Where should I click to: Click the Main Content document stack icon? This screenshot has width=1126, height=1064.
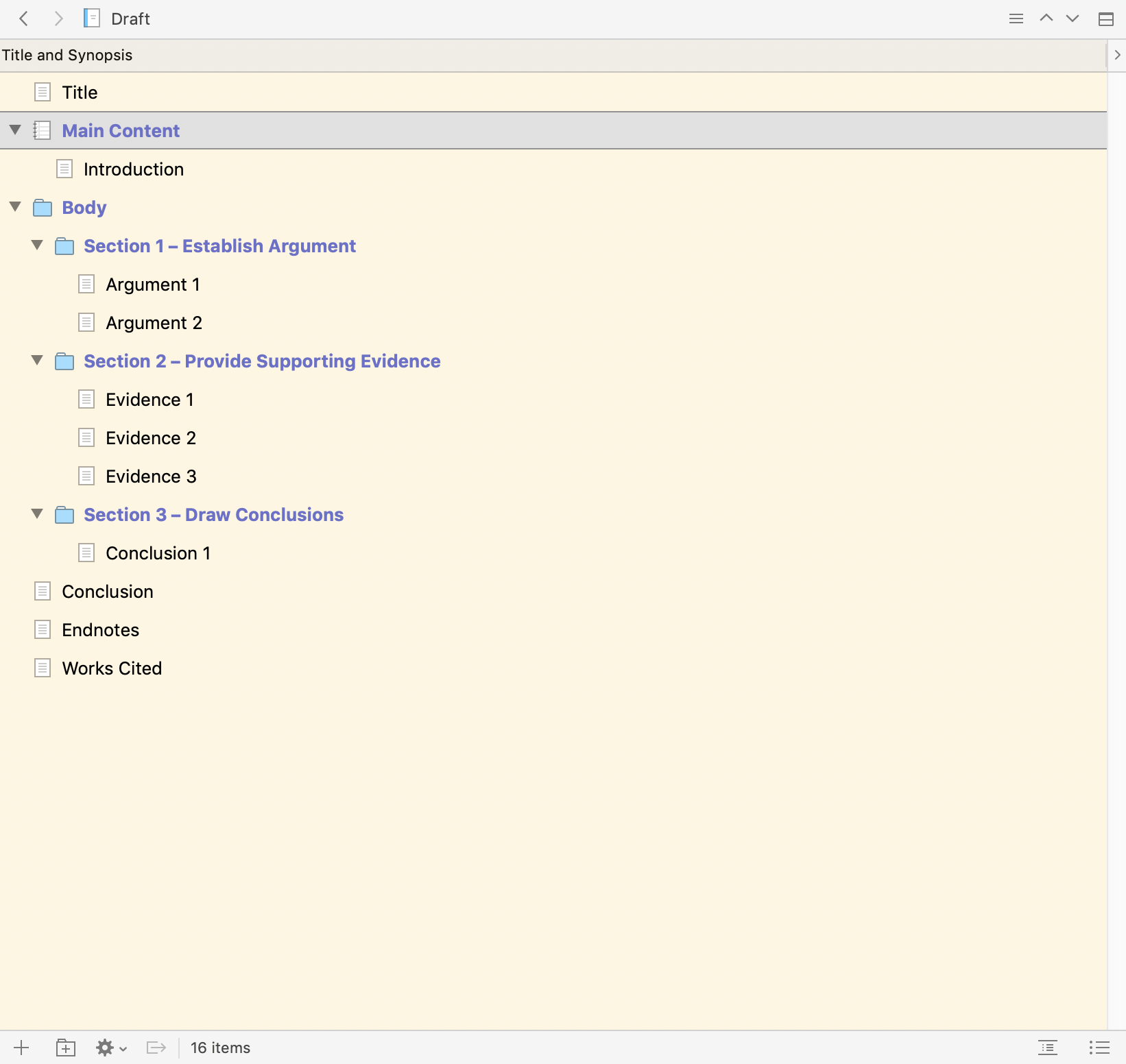tap(43, 130)
